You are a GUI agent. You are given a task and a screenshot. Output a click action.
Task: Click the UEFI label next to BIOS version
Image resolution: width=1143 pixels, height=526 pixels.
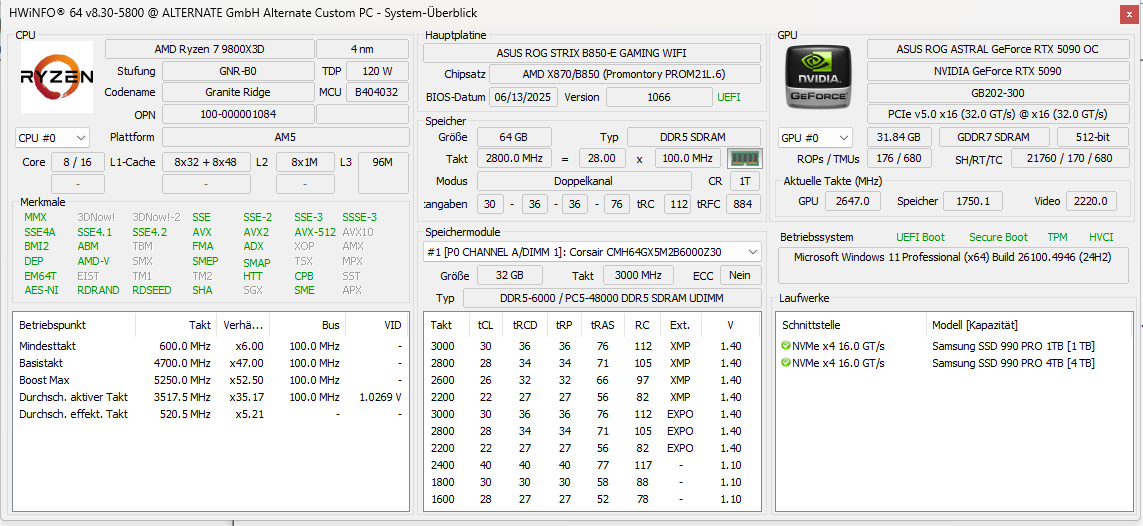[729, 97]
